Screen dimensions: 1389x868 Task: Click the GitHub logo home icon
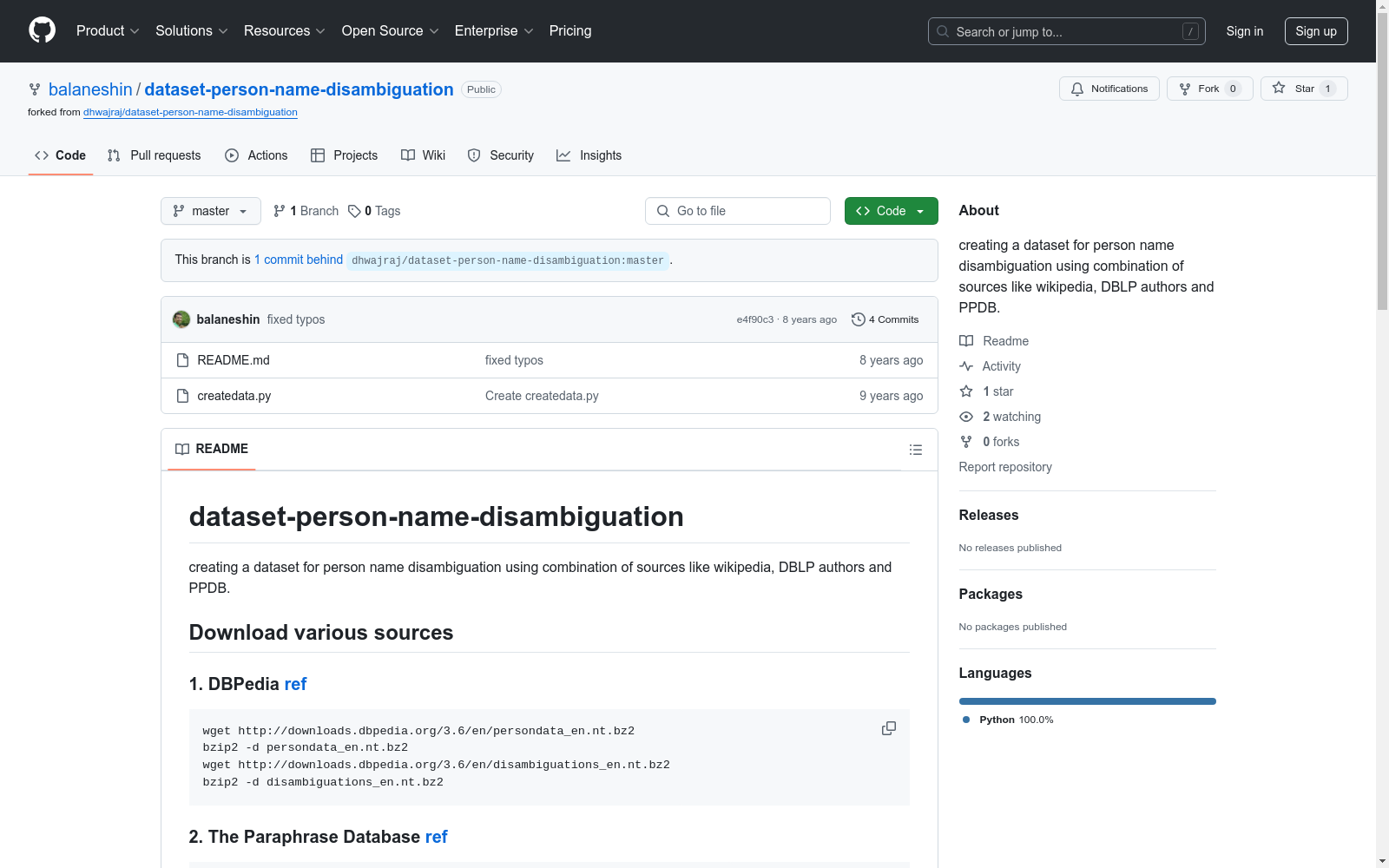pyautogui.click(x=42, y=30)
